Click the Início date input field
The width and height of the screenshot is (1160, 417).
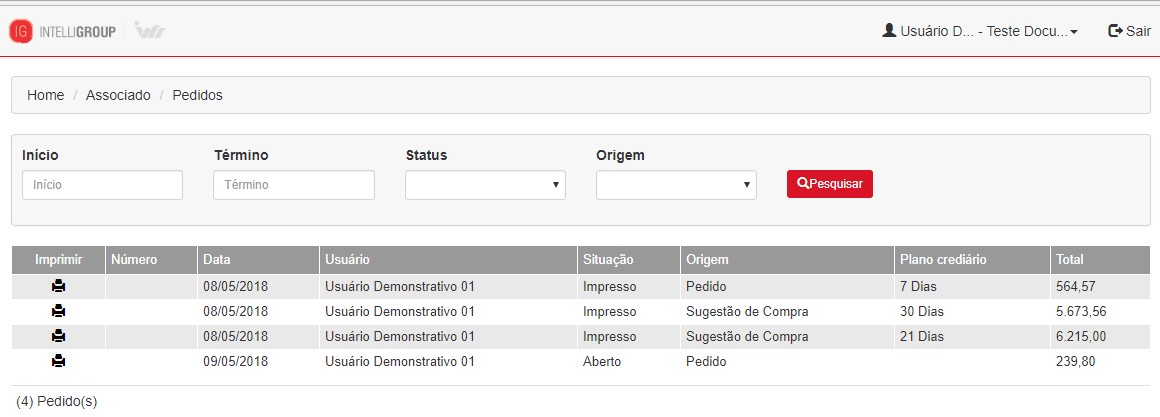pyautogui.click(x=102, y=185)
